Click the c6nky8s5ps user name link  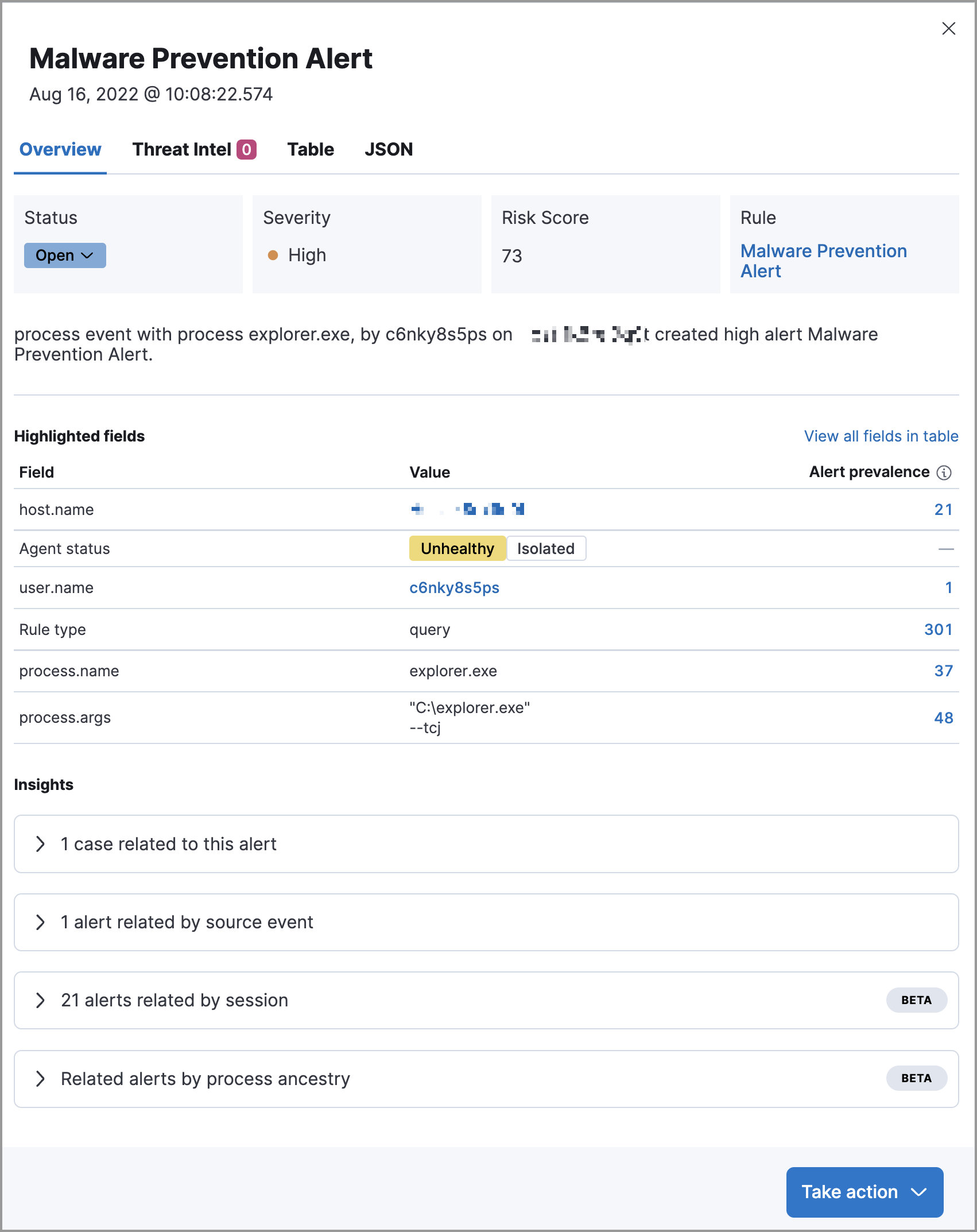[454, 588]
